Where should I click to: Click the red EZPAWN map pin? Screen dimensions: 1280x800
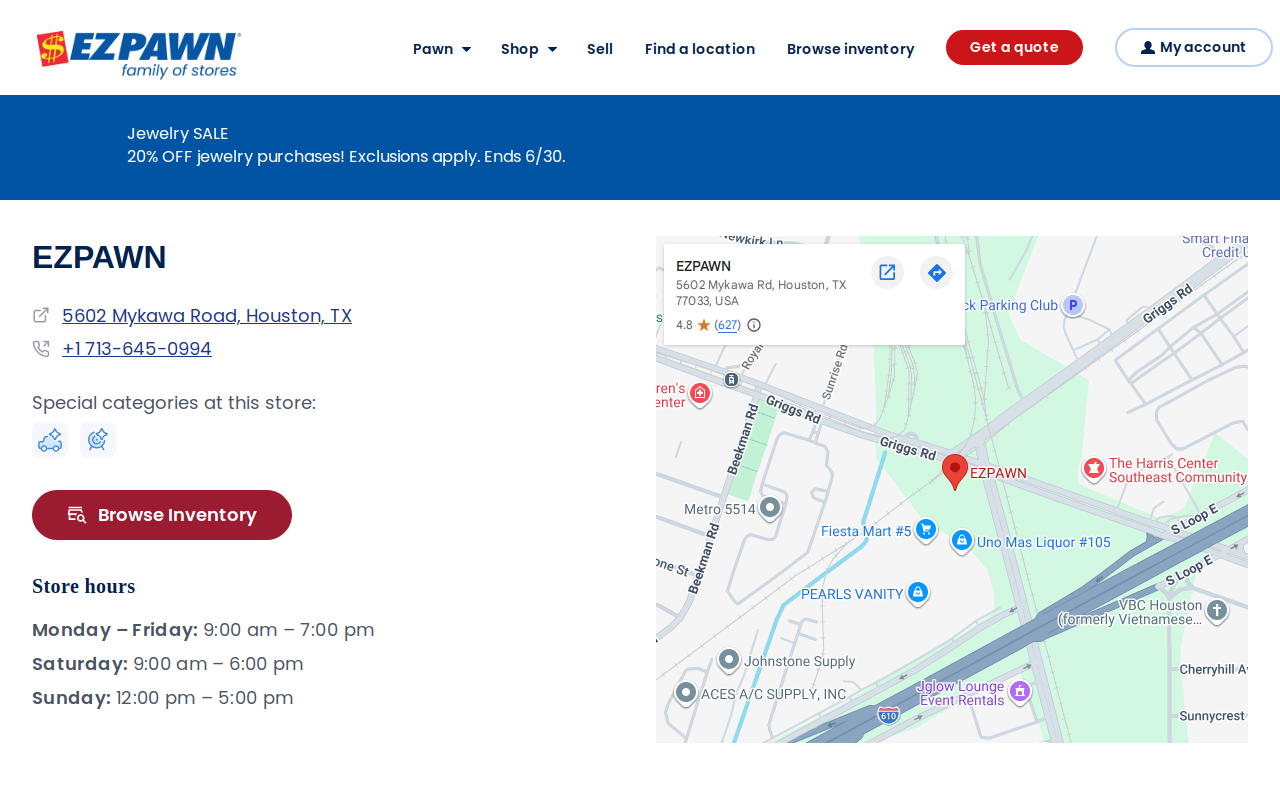[x=955, y=471]
